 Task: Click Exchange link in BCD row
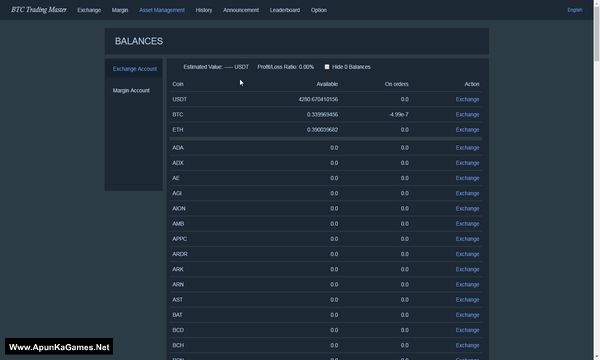(x=467, y=330)
